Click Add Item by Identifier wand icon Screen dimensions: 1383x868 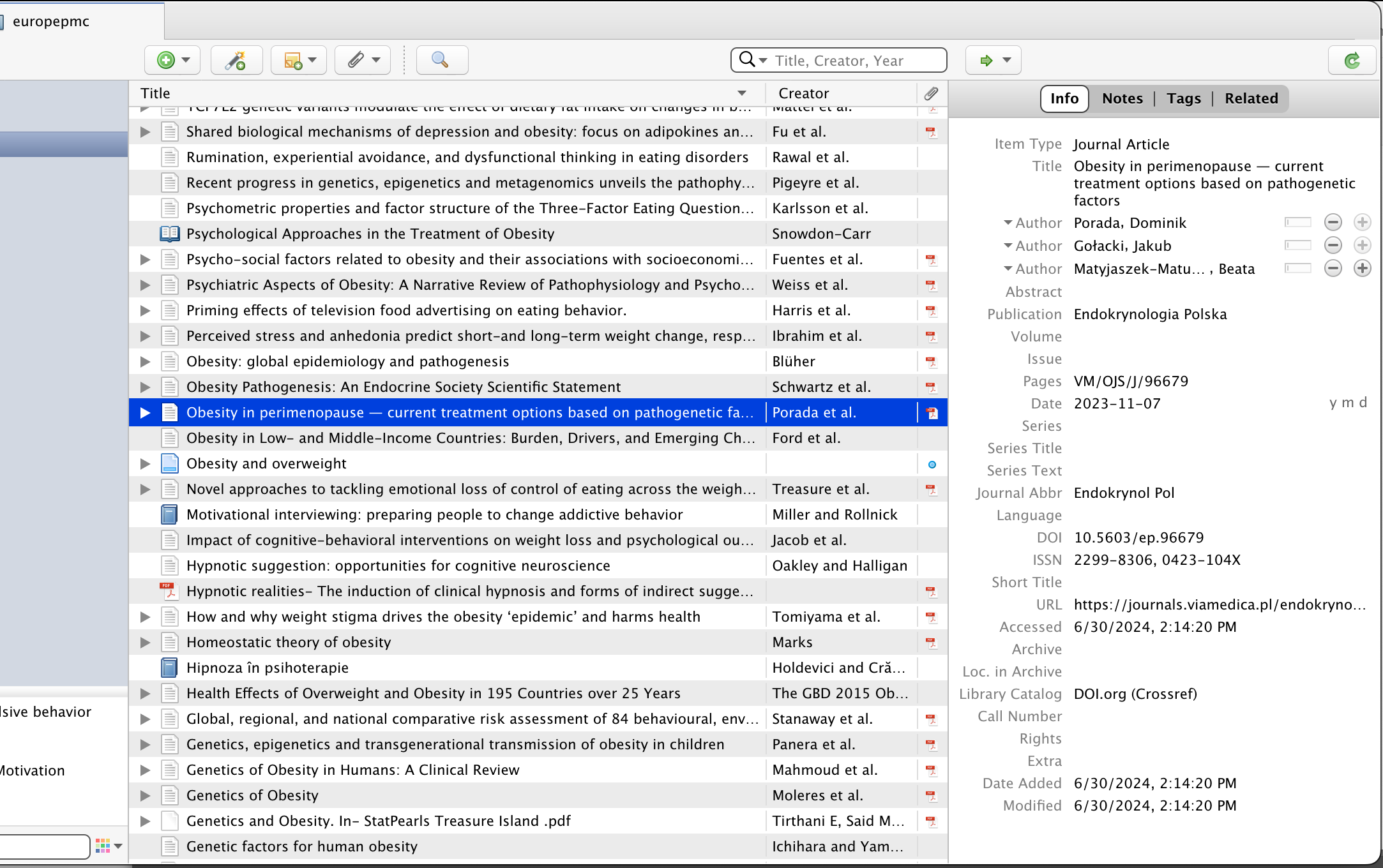[x=236, y=60]
